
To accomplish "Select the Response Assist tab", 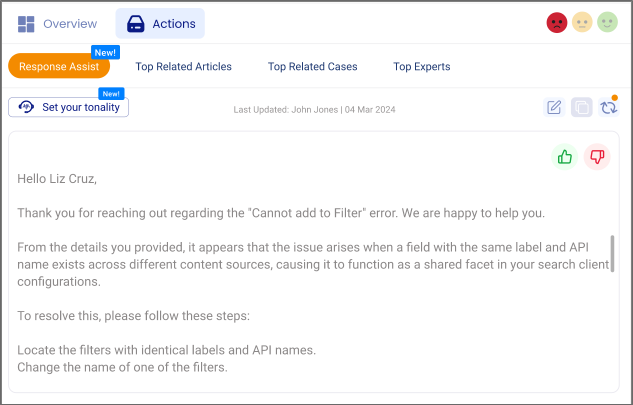I will [x=59, y=67].
